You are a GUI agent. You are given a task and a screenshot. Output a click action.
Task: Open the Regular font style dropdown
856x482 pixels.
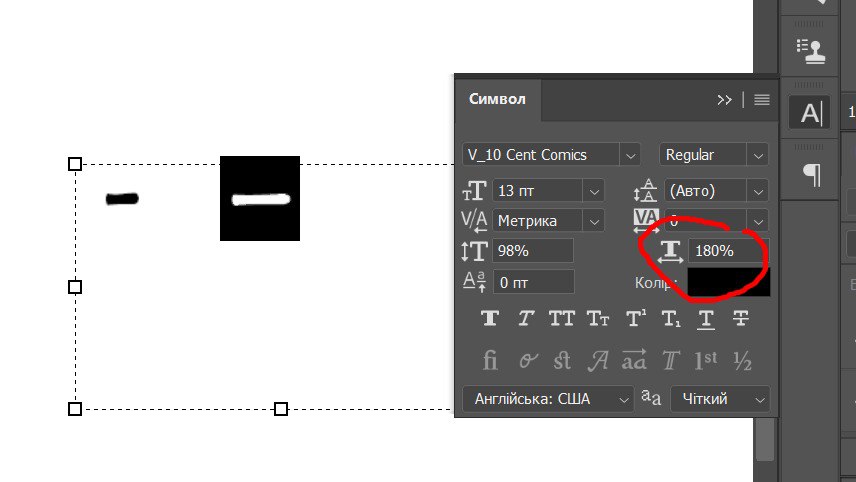[757, 155]
